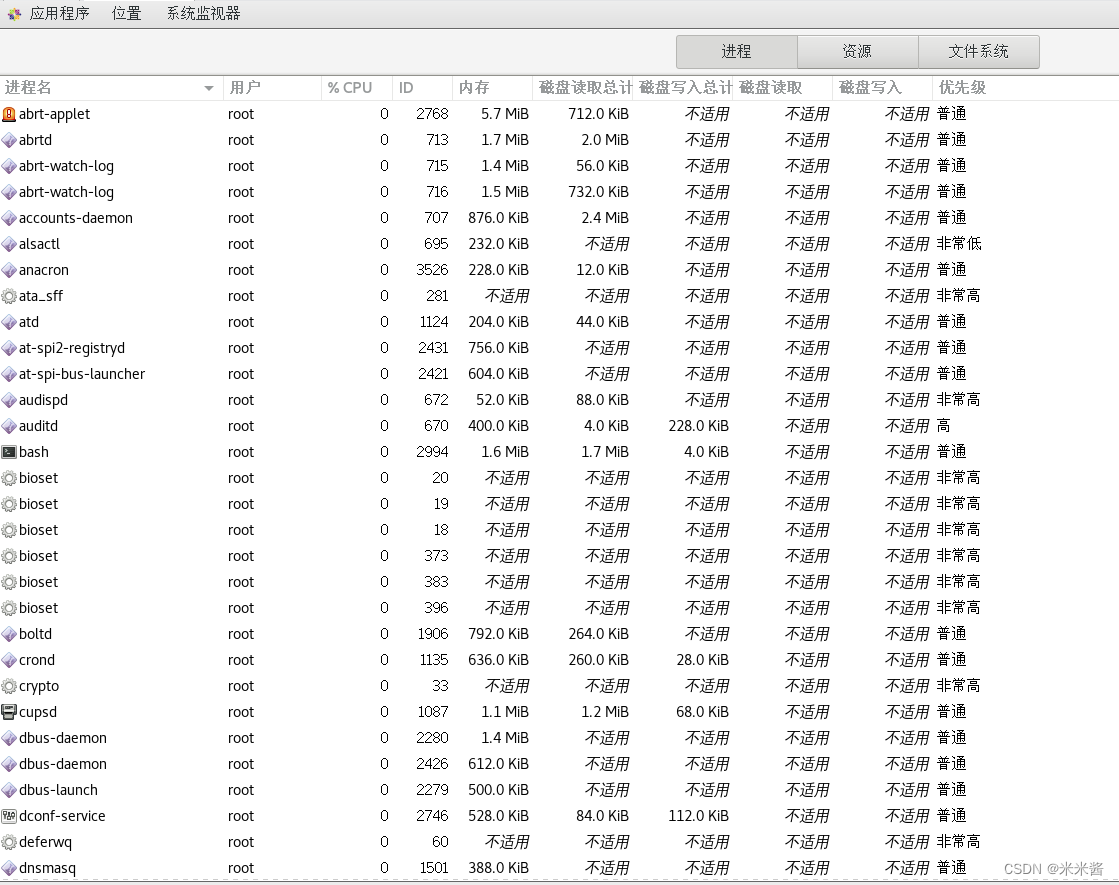Click memory value 5.7 MiB

coord(505,114)
